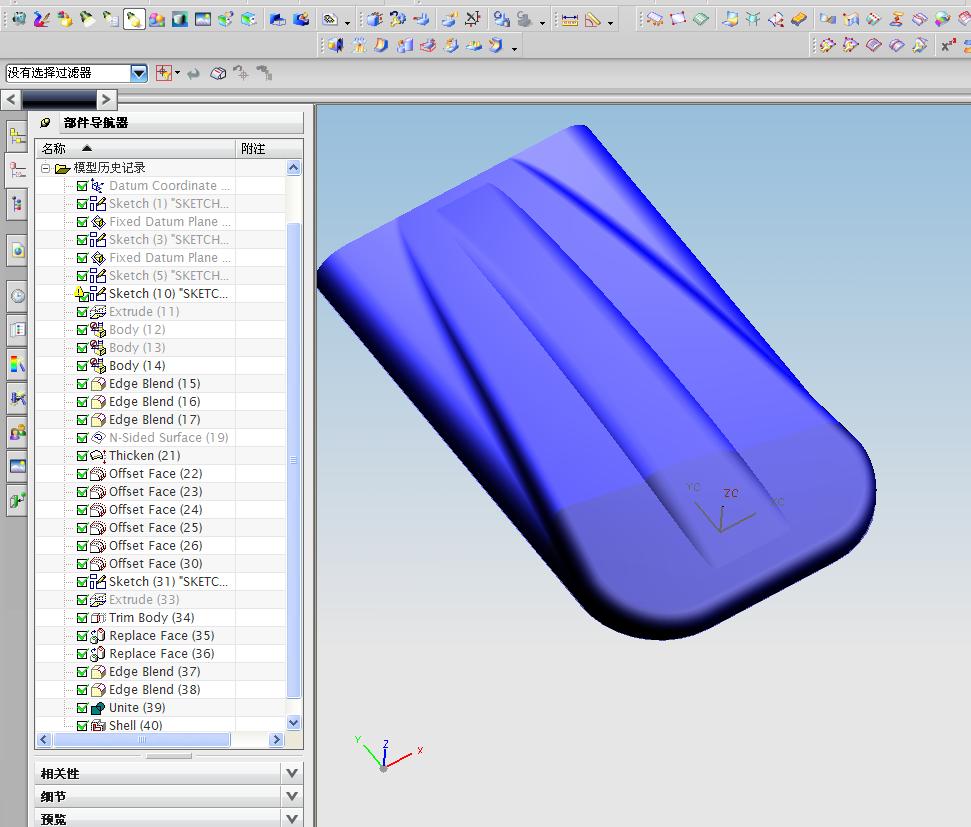Select Sketch (10) with warning icon
The width and height of the screenshot is (971, 827).
(x=168, y=294)
